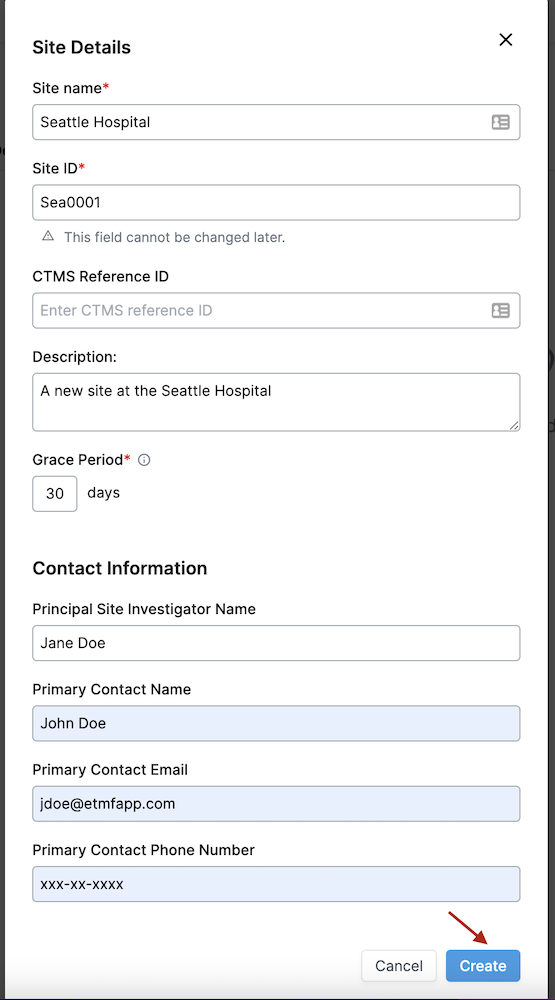Click the Site ID field containing Sea0001

pyautogui.click(x=276, y=203)
